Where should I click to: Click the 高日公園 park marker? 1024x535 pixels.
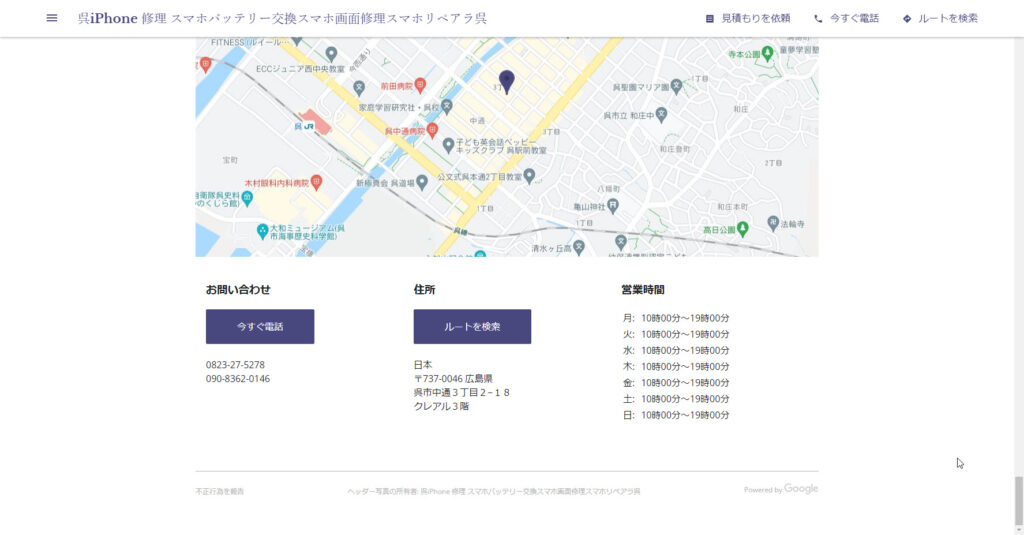click(x=743, y=229)
